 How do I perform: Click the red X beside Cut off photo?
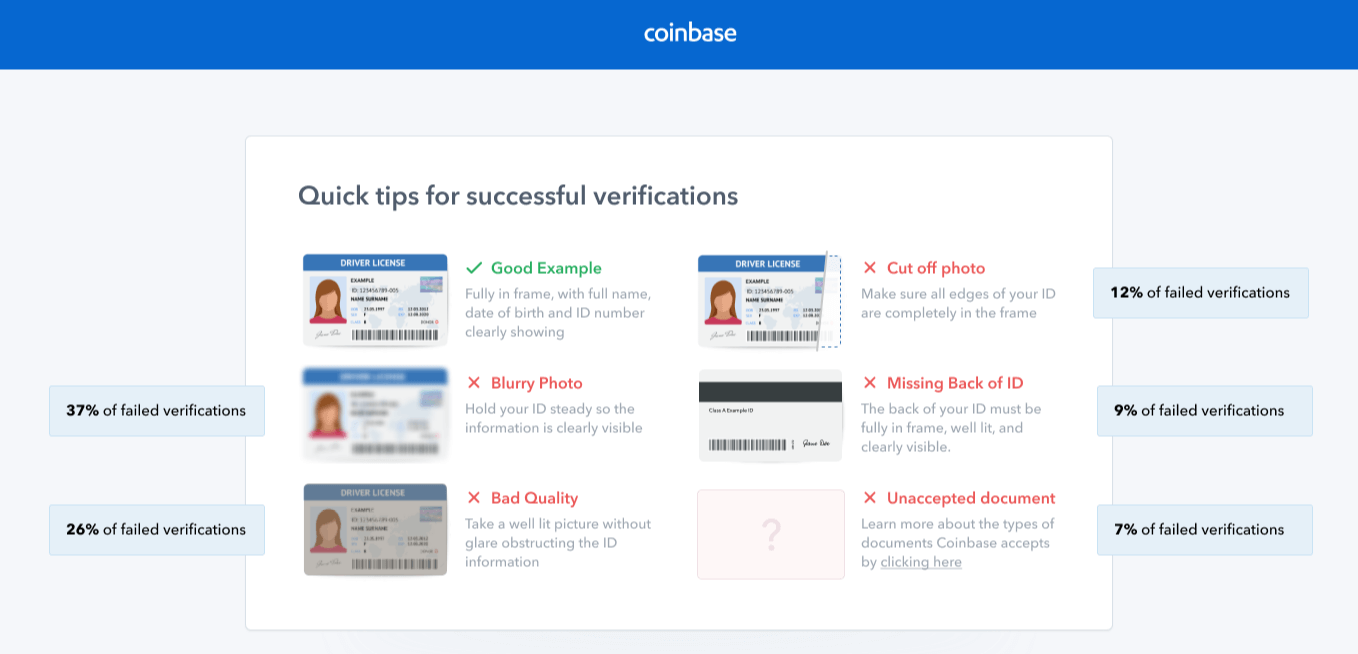[870, 268]
